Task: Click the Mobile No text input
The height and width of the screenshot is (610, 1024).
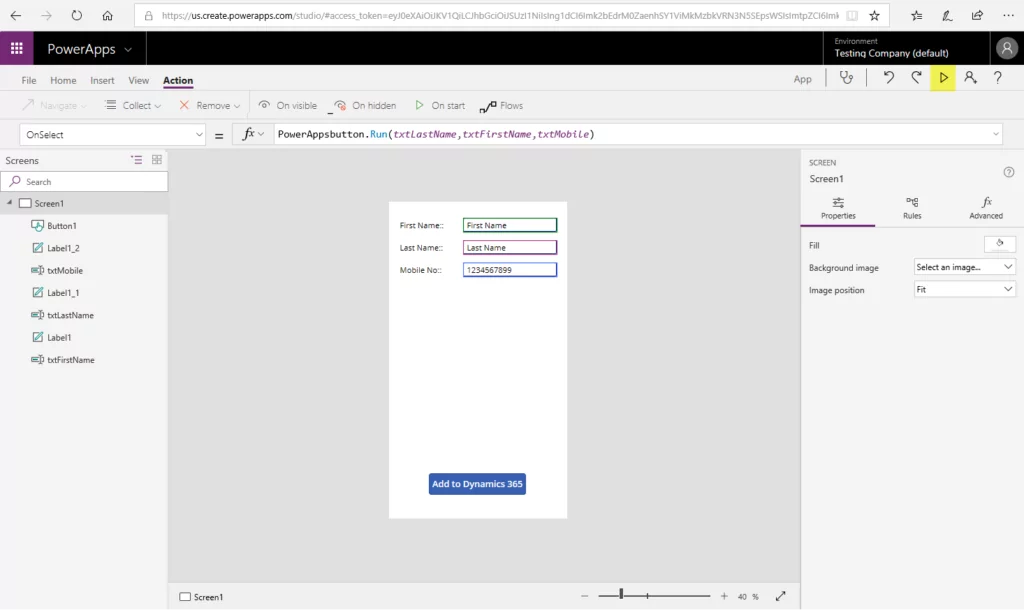Action: pyautogui.click(x=509, y=270)
